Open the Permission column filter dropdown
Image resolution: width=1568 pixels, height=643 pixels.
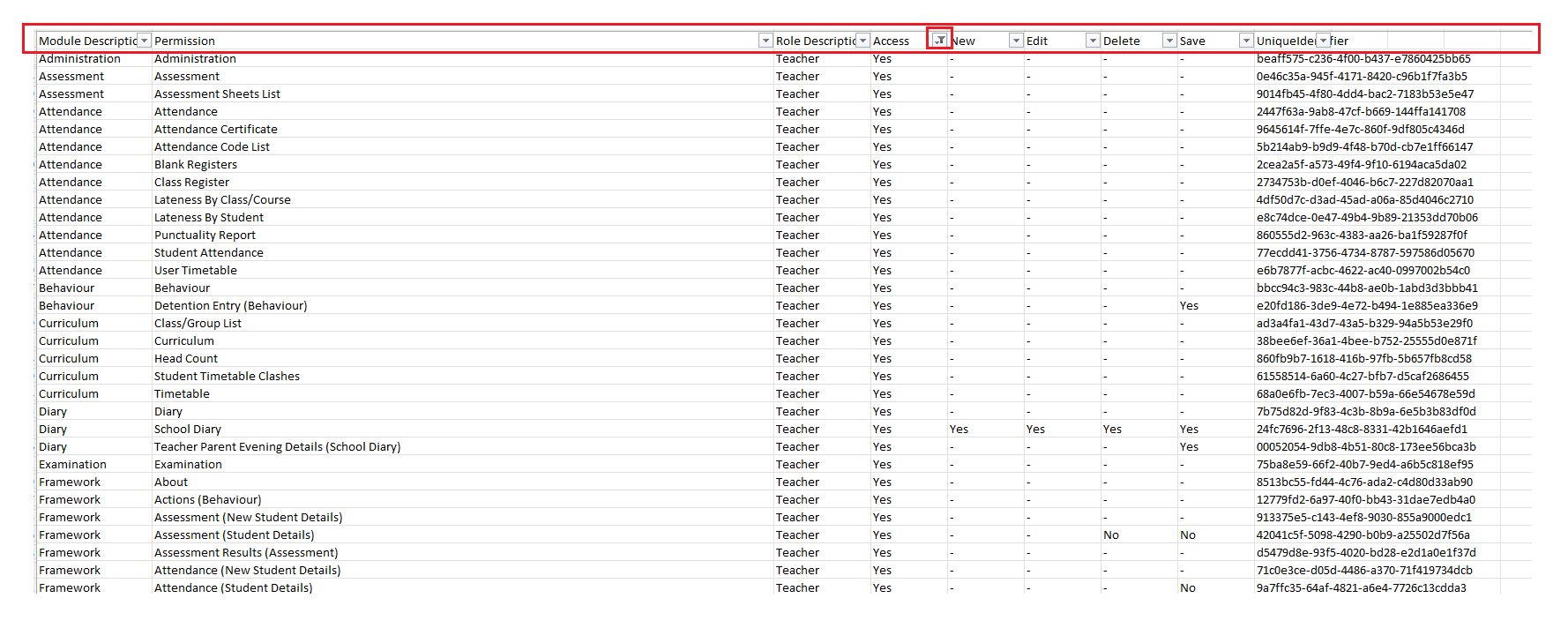[x=765, y=41]
